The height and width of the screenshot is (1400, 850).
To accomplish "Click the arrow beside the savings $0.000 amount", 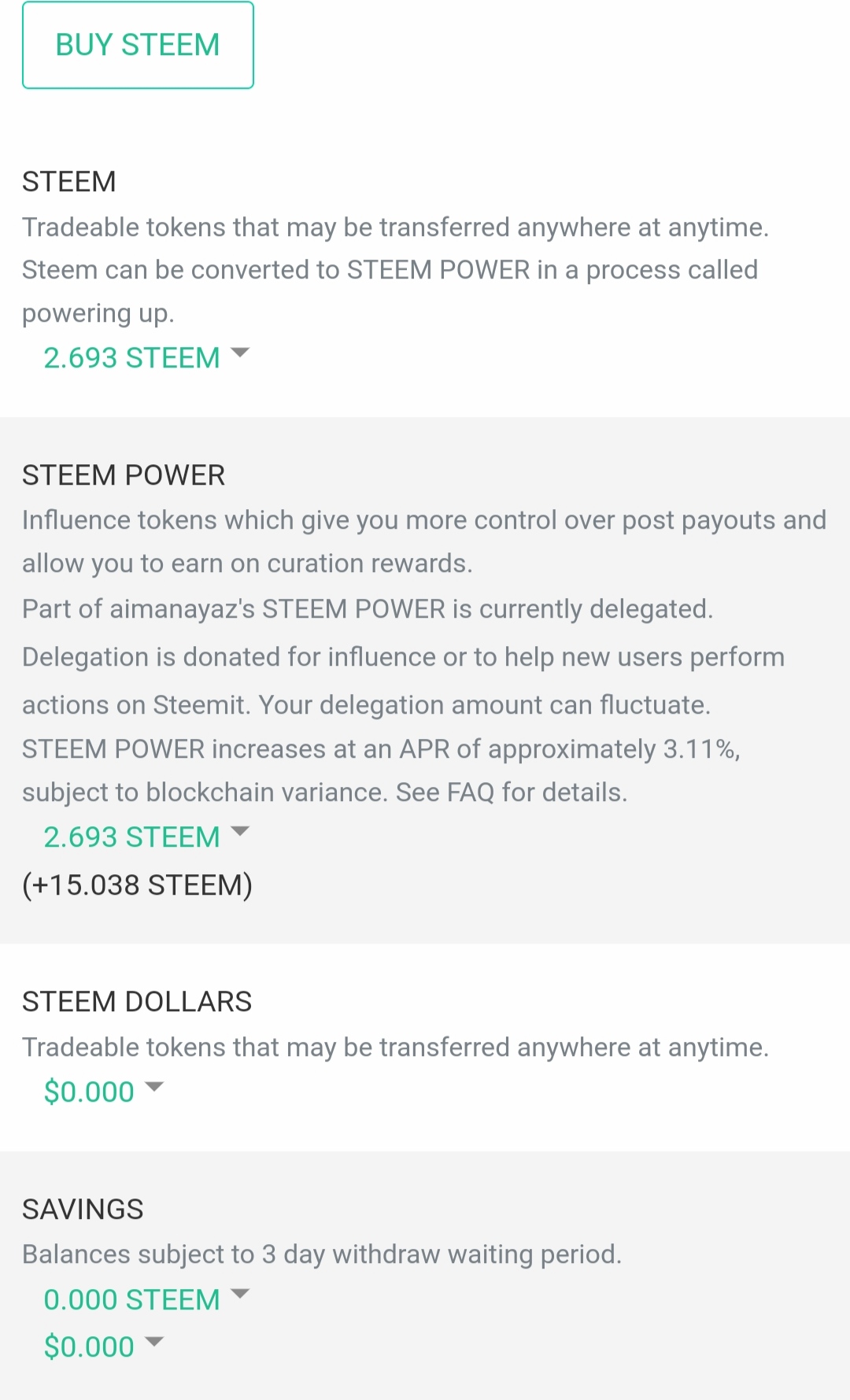I will pyautogui.click(x=154, y=1342).
